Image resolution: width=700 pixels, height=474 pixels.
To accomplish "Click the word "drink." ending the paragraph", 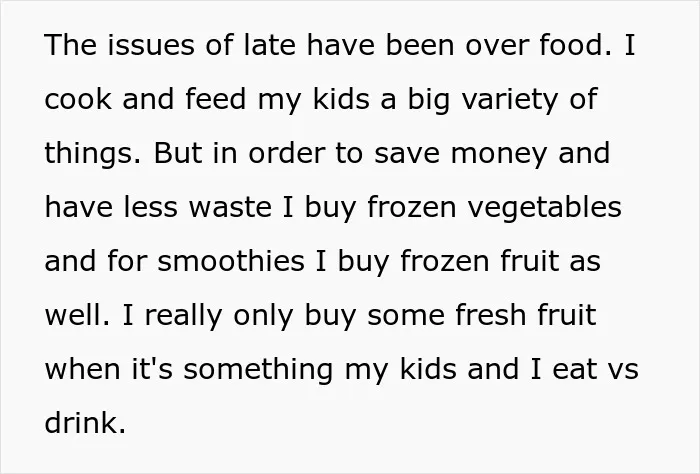I will [86, 423].
